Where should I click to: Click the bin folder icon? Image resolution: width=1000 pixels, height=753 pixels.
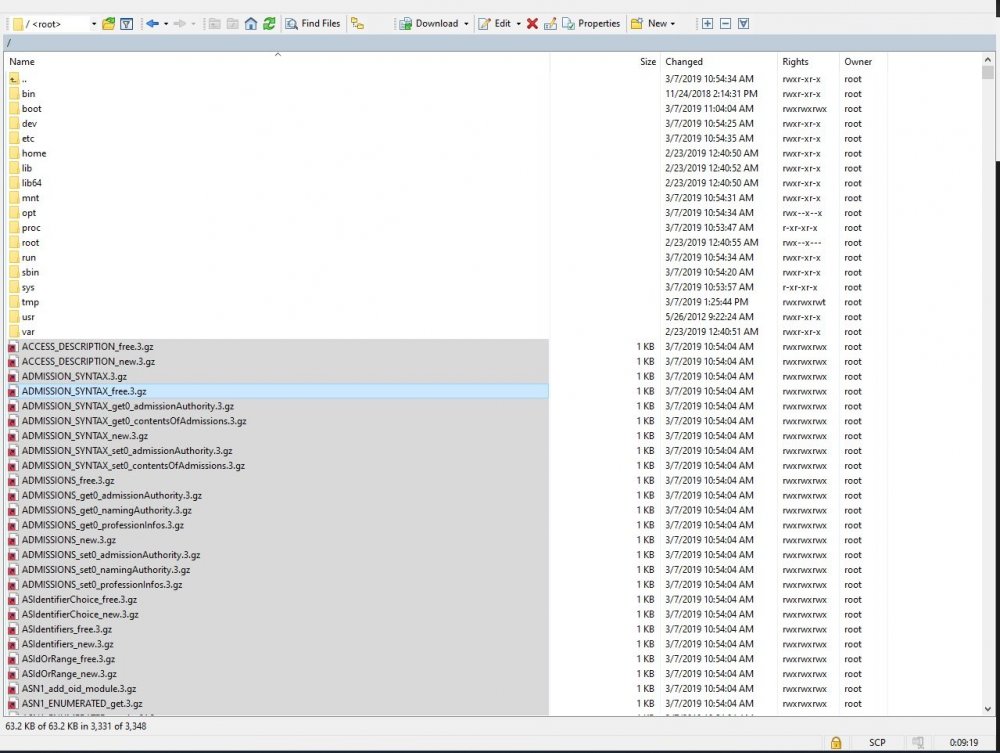point(14,94)
